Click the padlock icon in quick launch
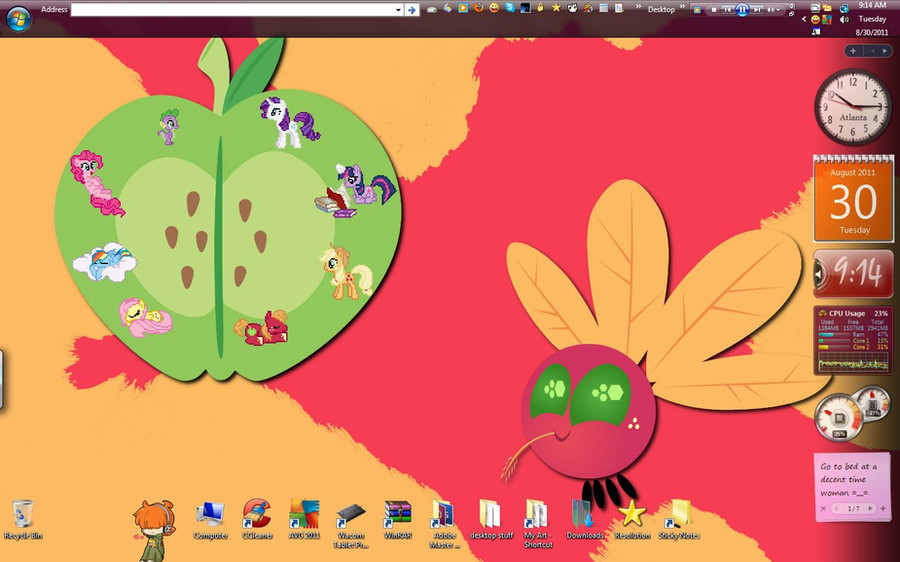This screenshot has height=562, width=900. [540, 8]
